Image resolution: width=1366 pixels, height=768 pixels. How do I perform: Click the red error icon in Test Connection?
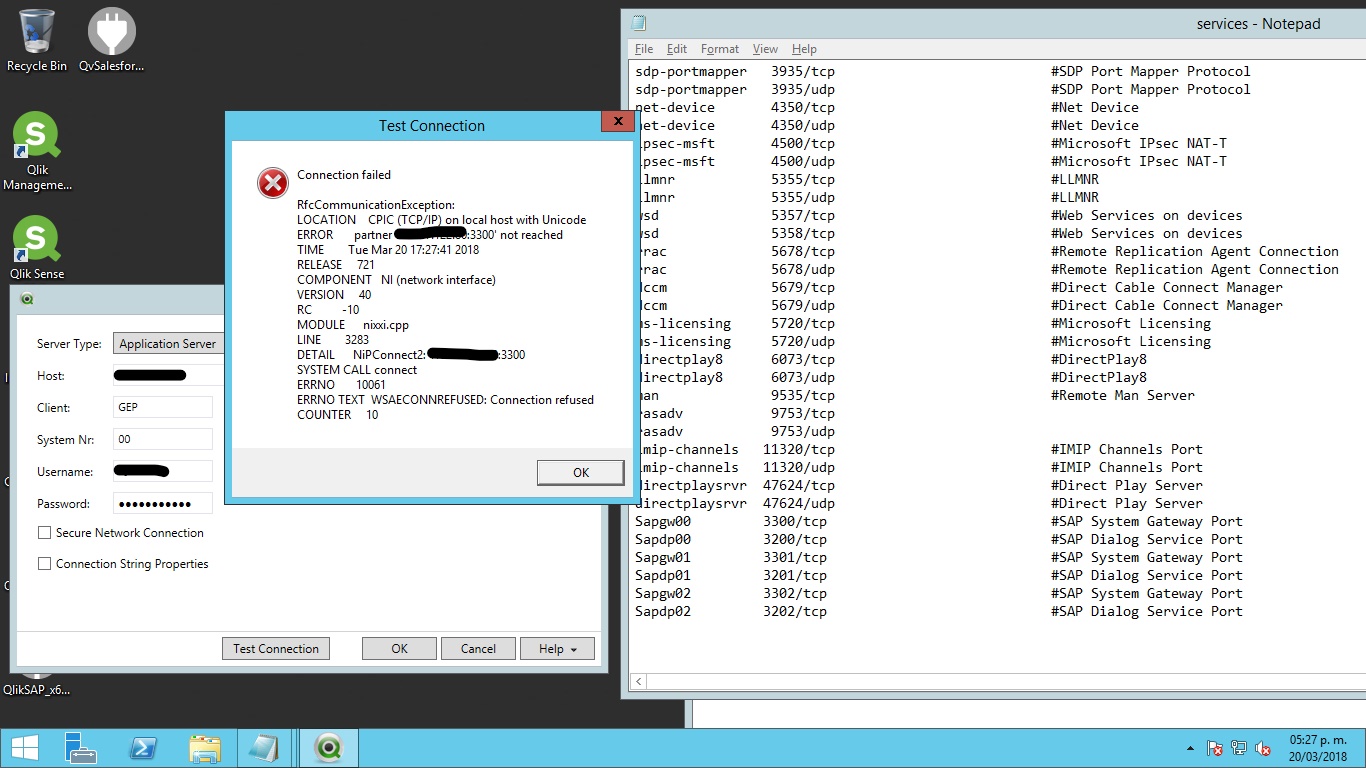coord(272,182)
